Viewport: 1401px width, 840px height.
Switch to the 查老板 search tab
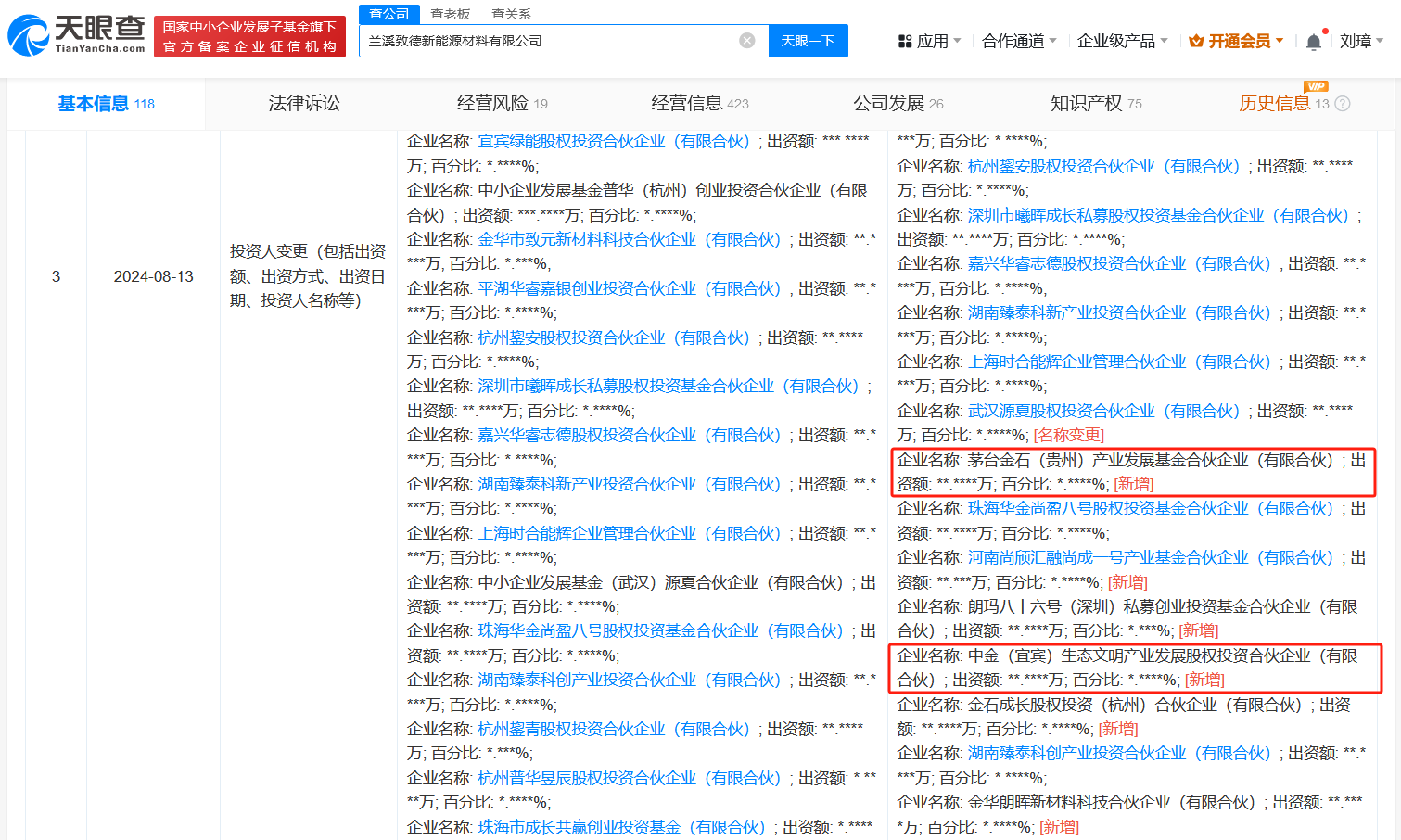[450, 14]
